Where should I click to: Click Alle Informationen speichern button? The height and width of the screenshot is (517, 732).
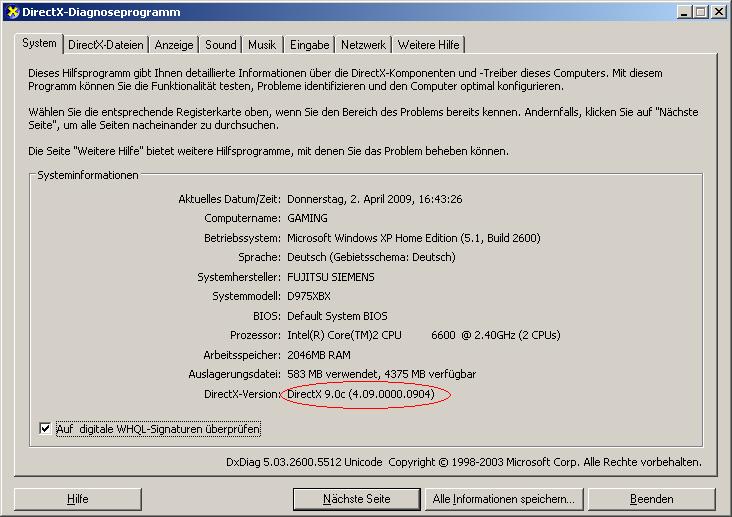(503, 499)
